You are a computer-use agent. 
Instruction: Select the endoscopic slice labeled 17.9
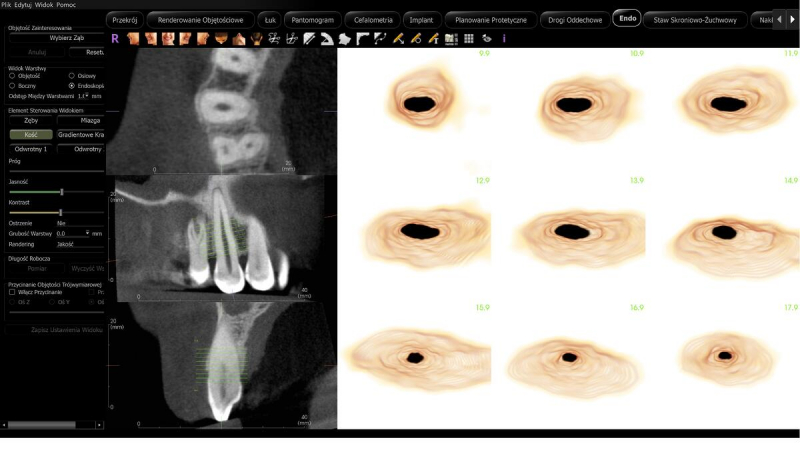click(722, 366)
